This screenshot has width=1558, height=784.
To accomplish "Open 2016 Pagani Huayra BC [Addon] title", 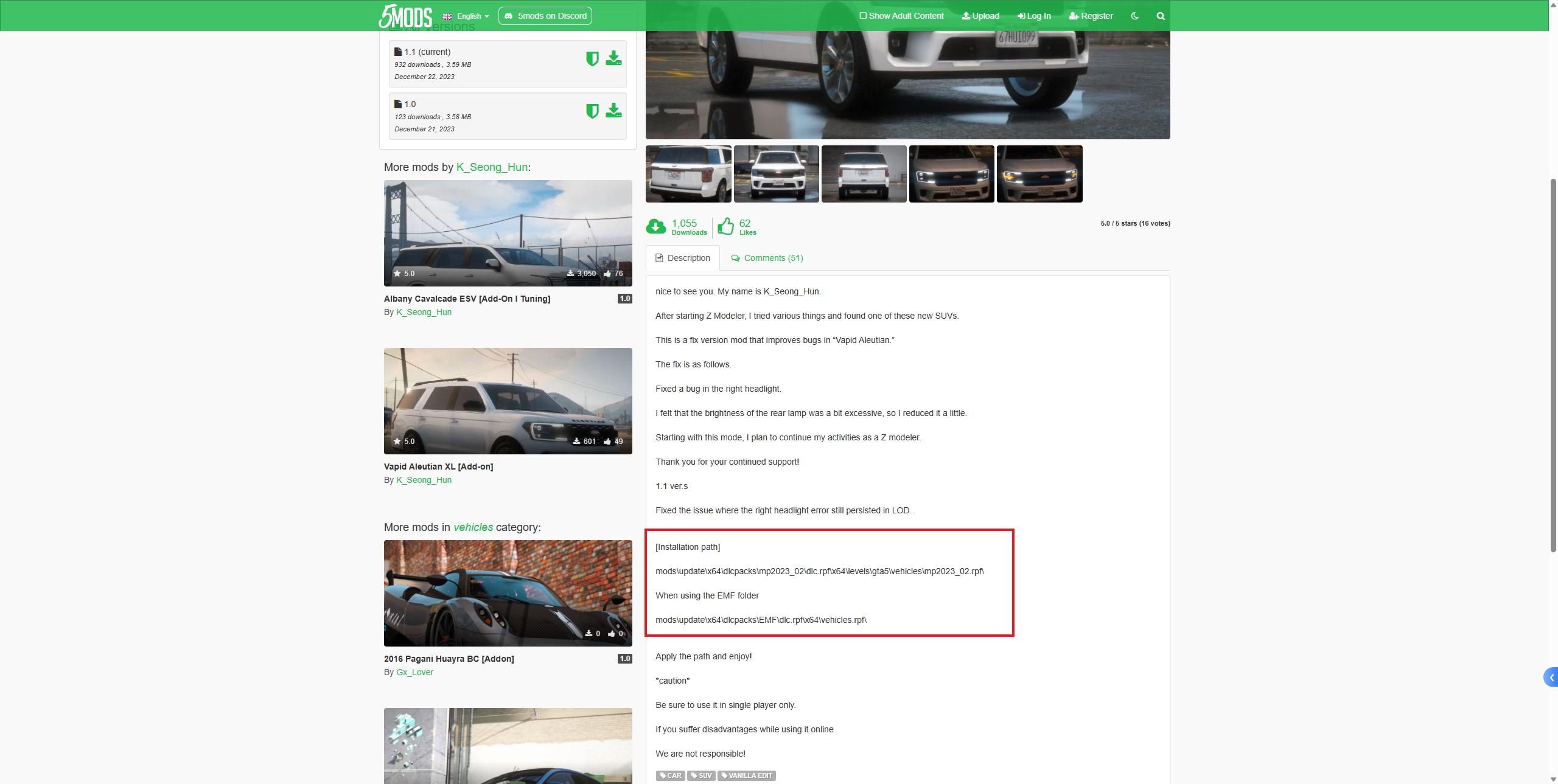I will pos(449,659).
